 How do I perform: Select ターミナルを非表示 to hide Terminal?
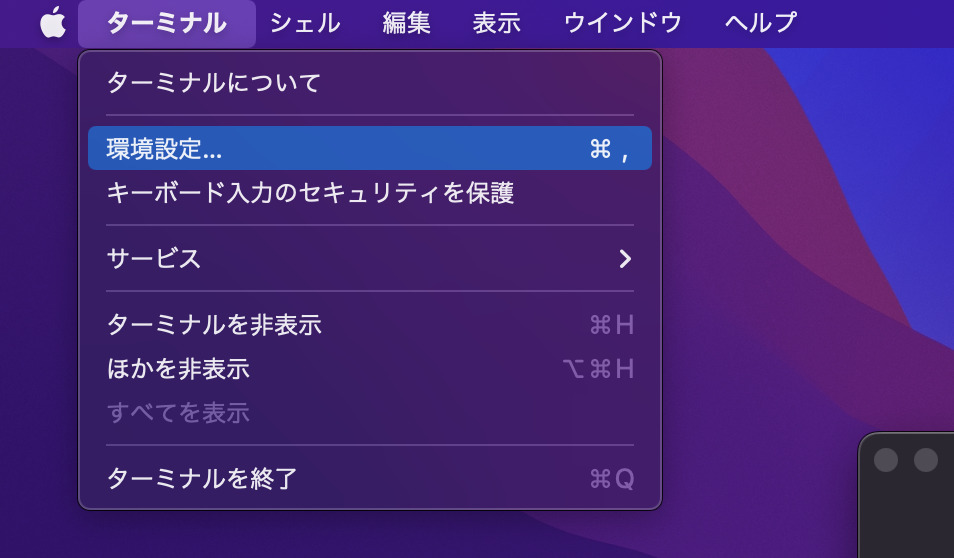tap(370, 324)
